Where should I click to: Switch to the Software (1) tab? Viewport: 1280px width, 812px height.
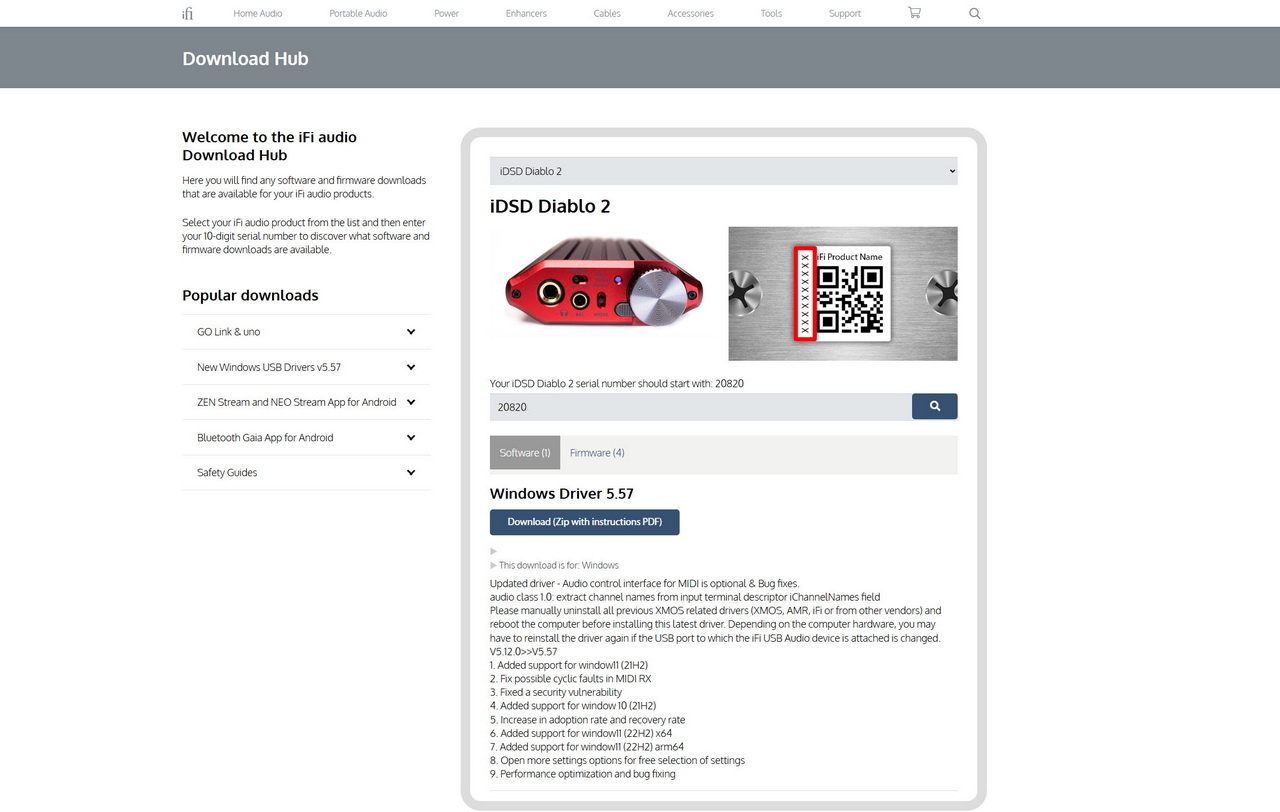[525, 453]
